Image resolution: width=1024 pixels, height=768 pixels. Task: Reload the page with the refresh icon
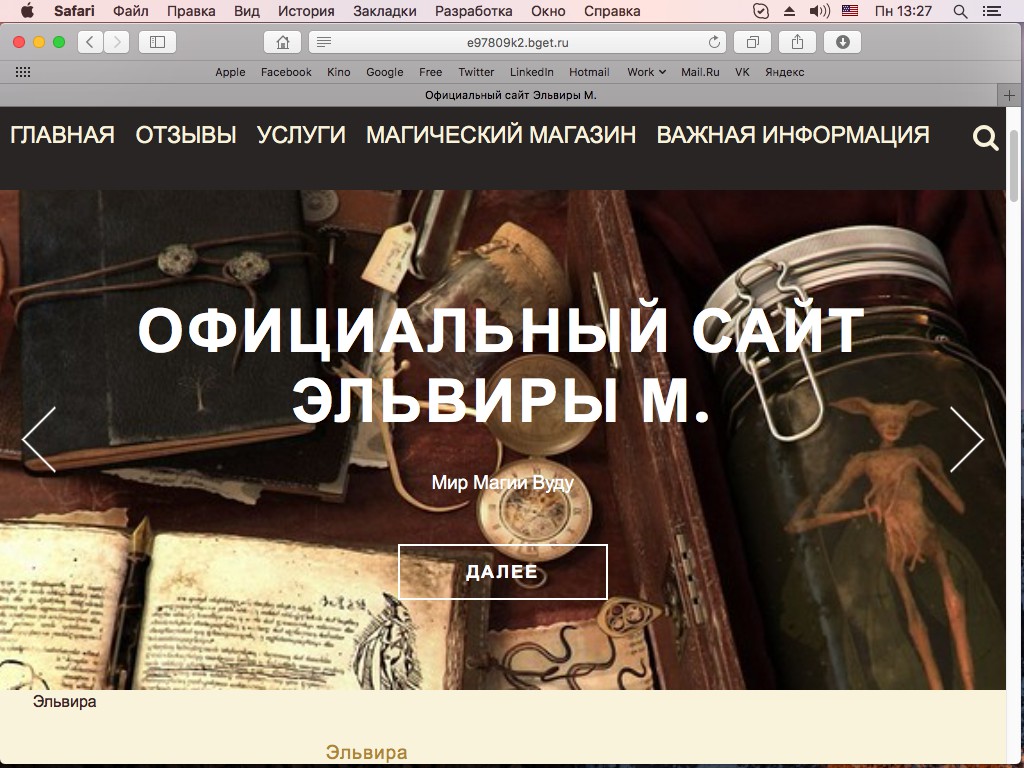pyautogui.click(x=714, y=42)
